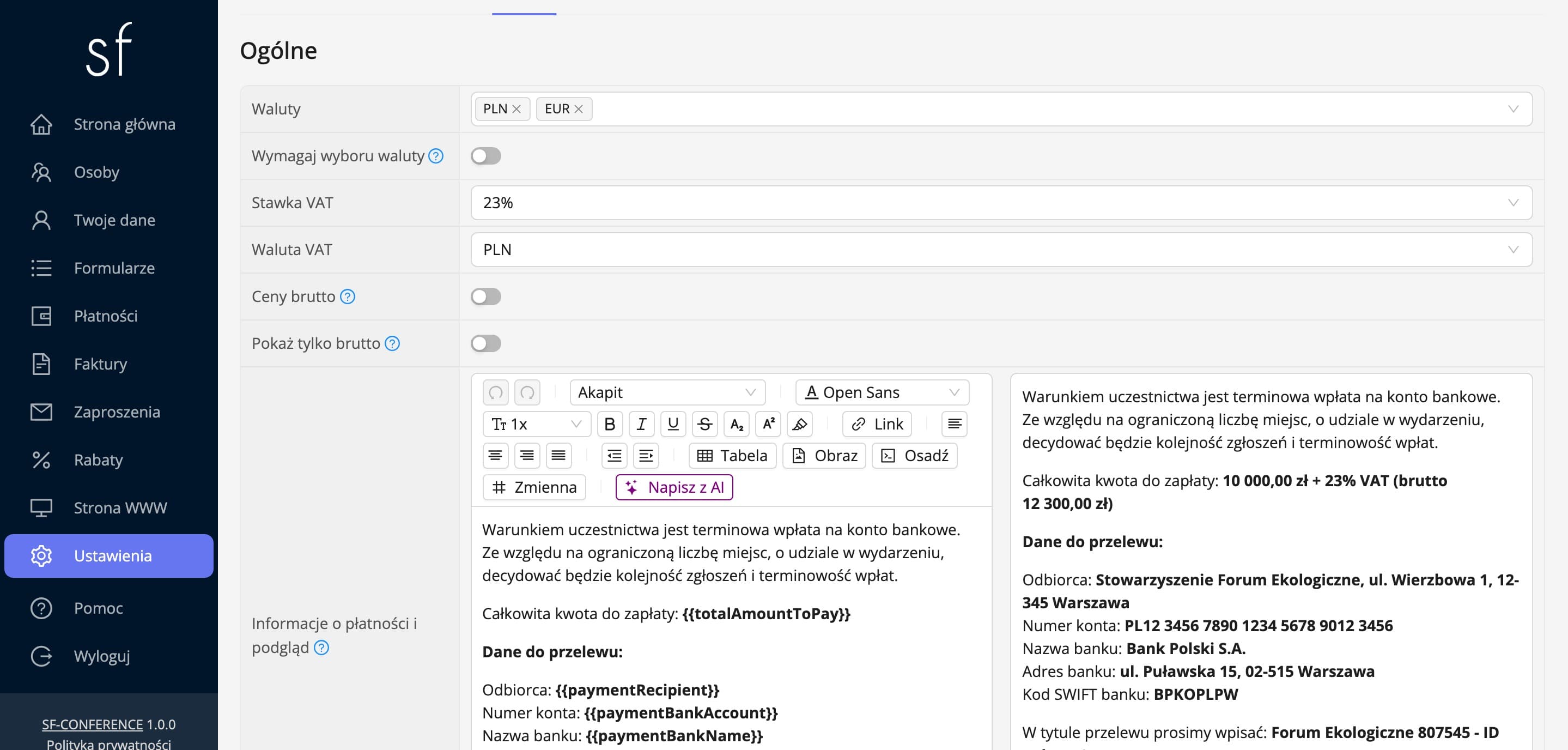
Task: Click the {{totalAmountToPay}} variable in editor
Action: pos(767,614)
